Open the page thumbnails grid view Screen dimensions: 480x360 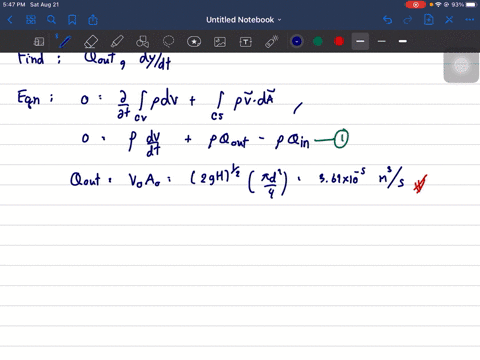pos(31,20)
